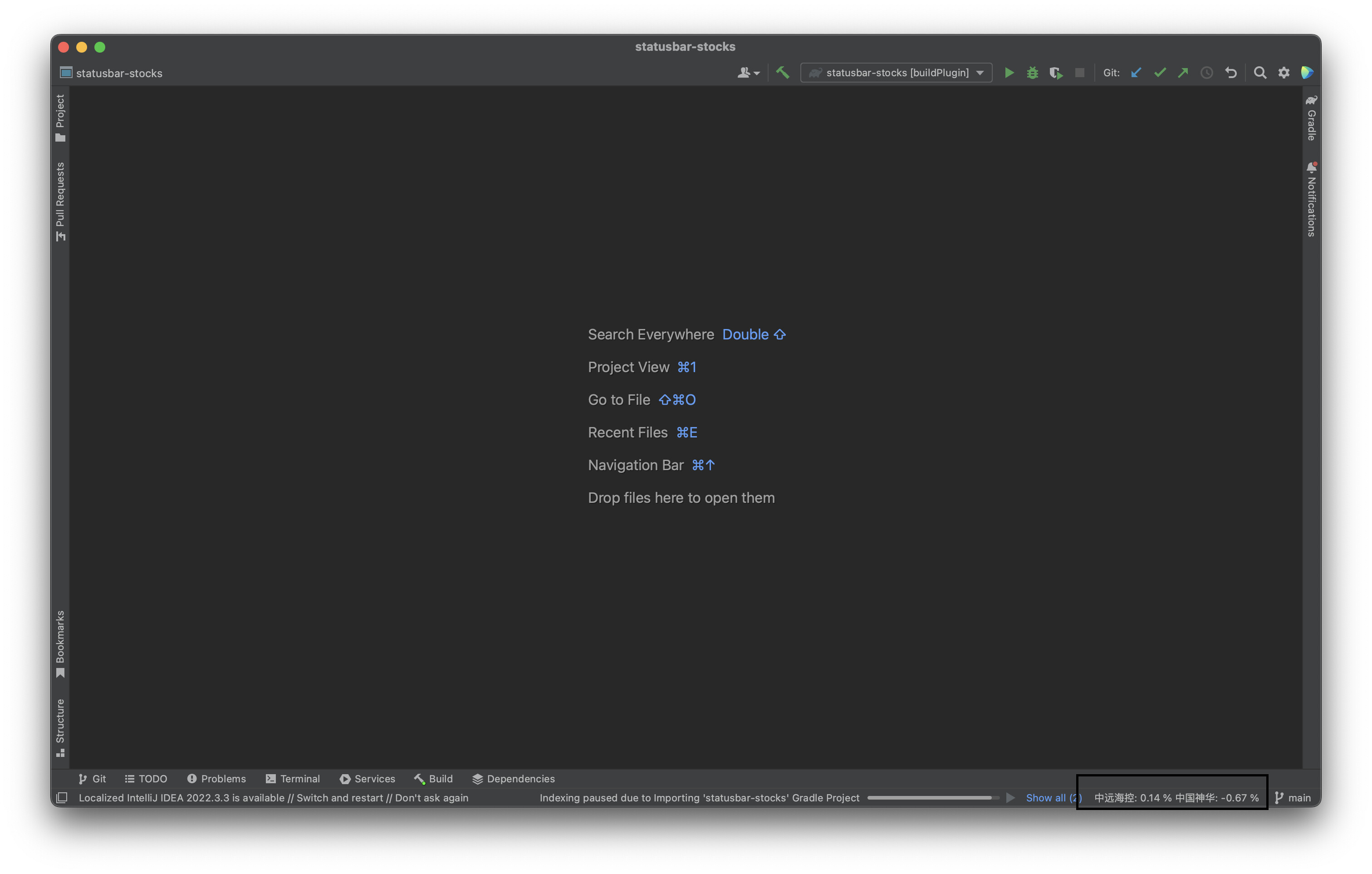Open the Code With Me user dropdown
1372x874 pixels.
coord(748,73)
